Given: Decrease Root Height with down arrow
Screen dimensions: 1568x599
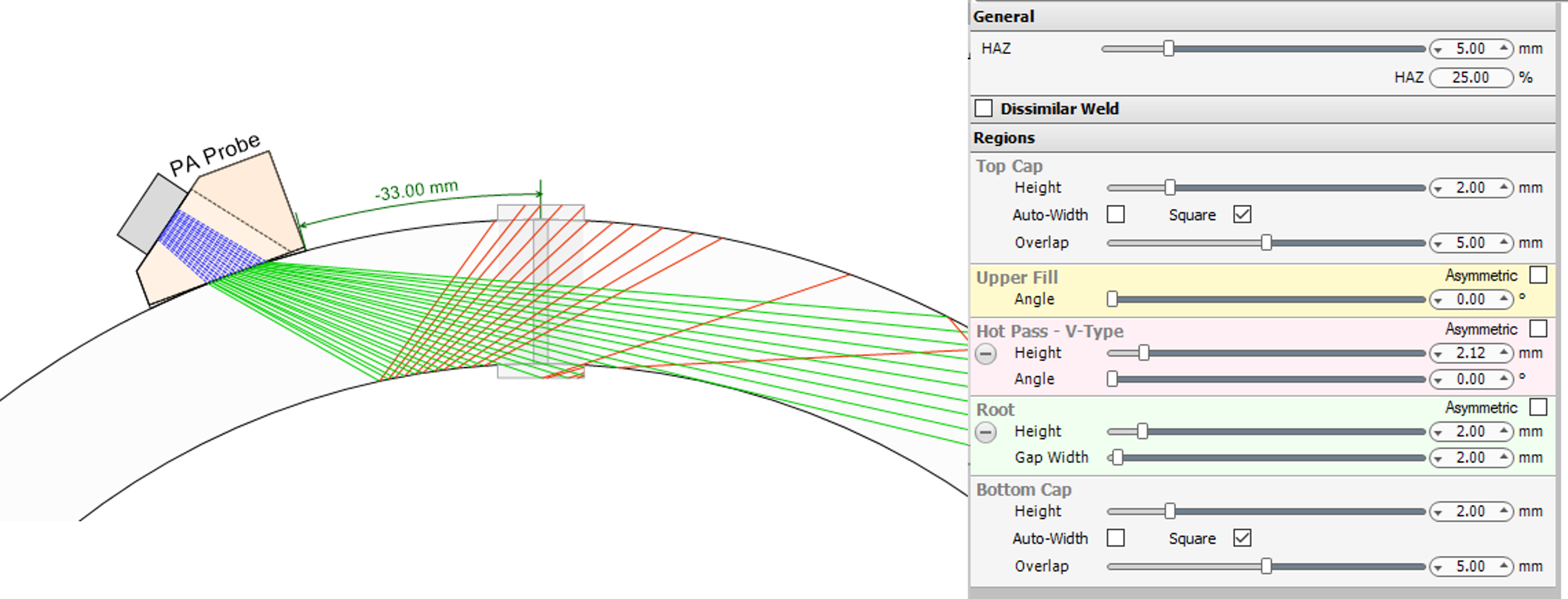Looking at the screenshot, I should pos(1438,433).
